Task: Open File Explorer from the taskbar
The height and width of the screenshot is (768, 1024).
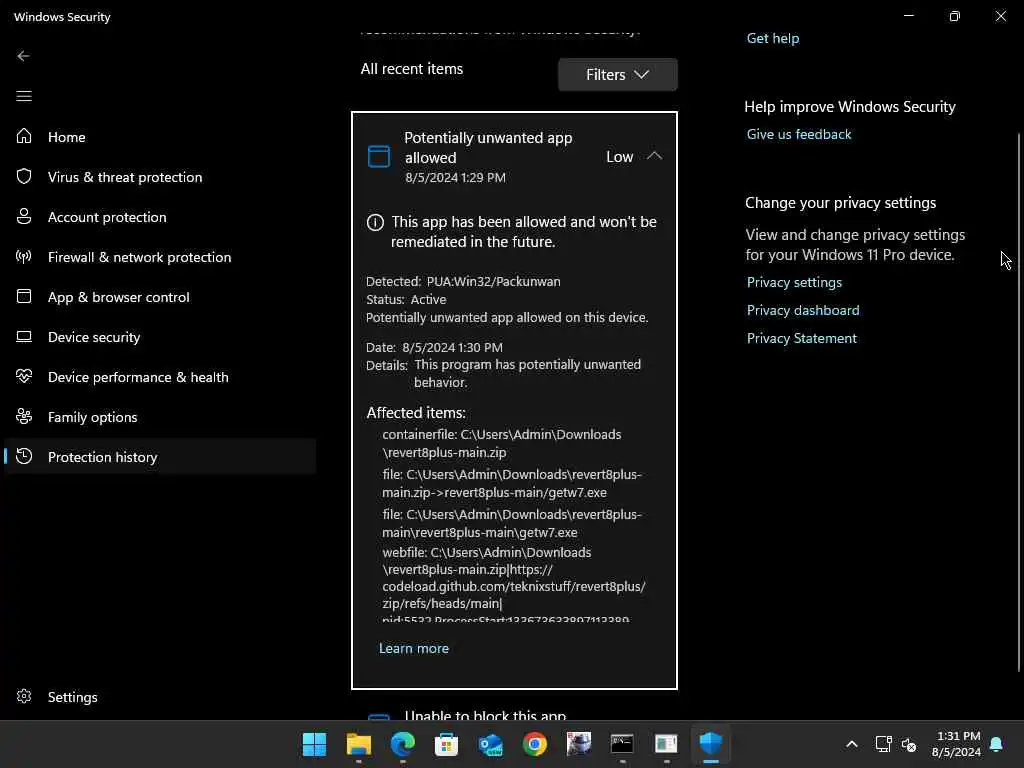Action: pos(359,744)
